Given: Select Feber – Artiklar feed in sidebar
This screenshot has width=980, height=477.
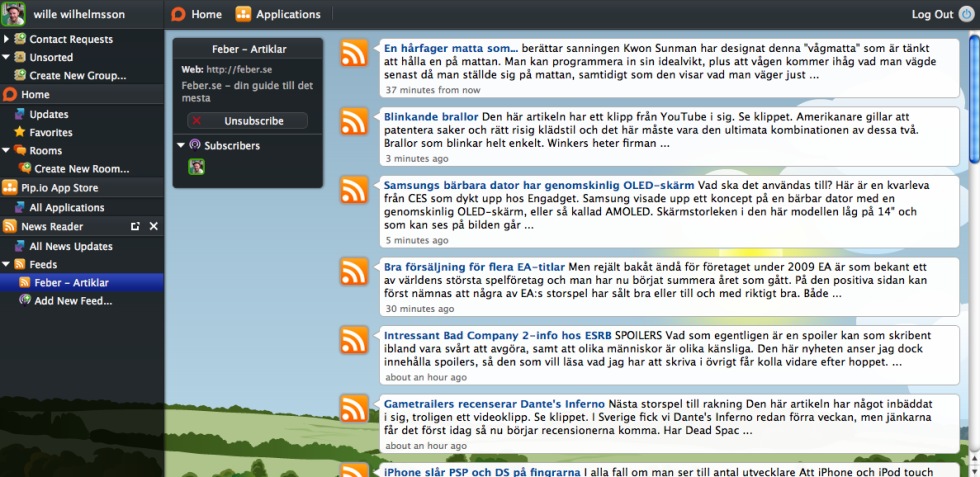Looking at the screenshot, I should click(x=82, y=283).
